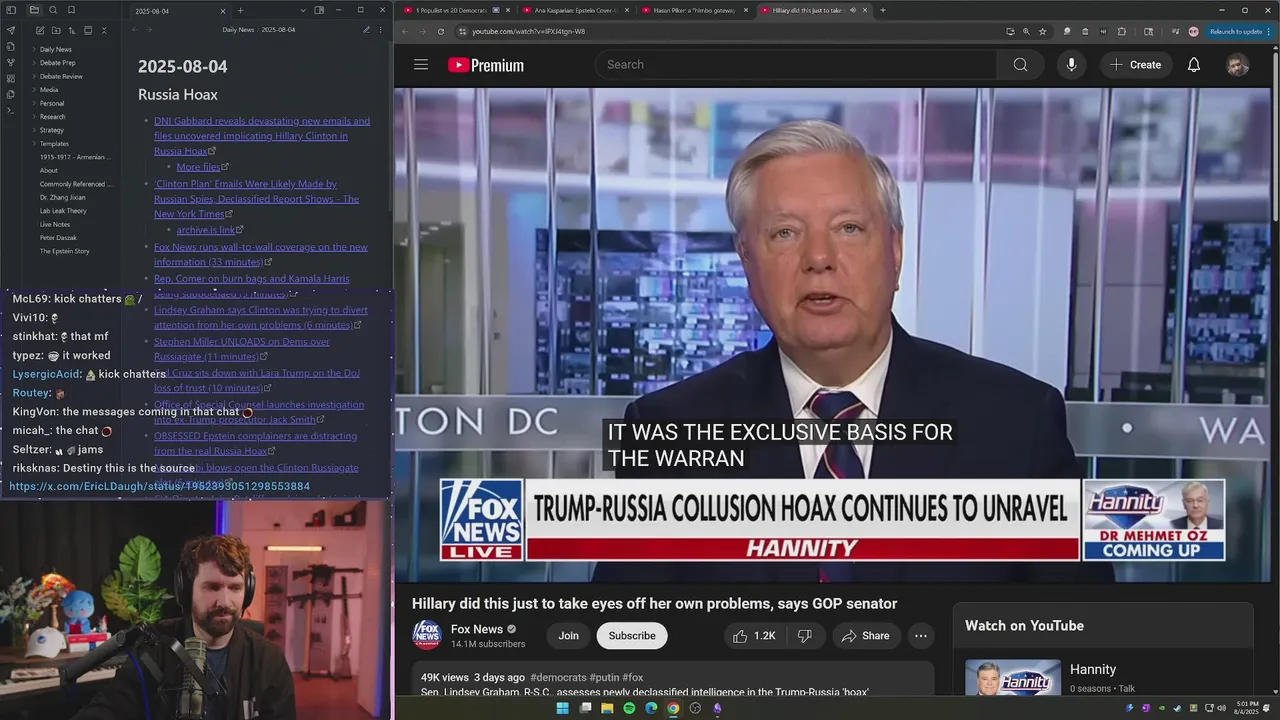
Task: Search with voice microphone icon
Action: [1071, 65]
